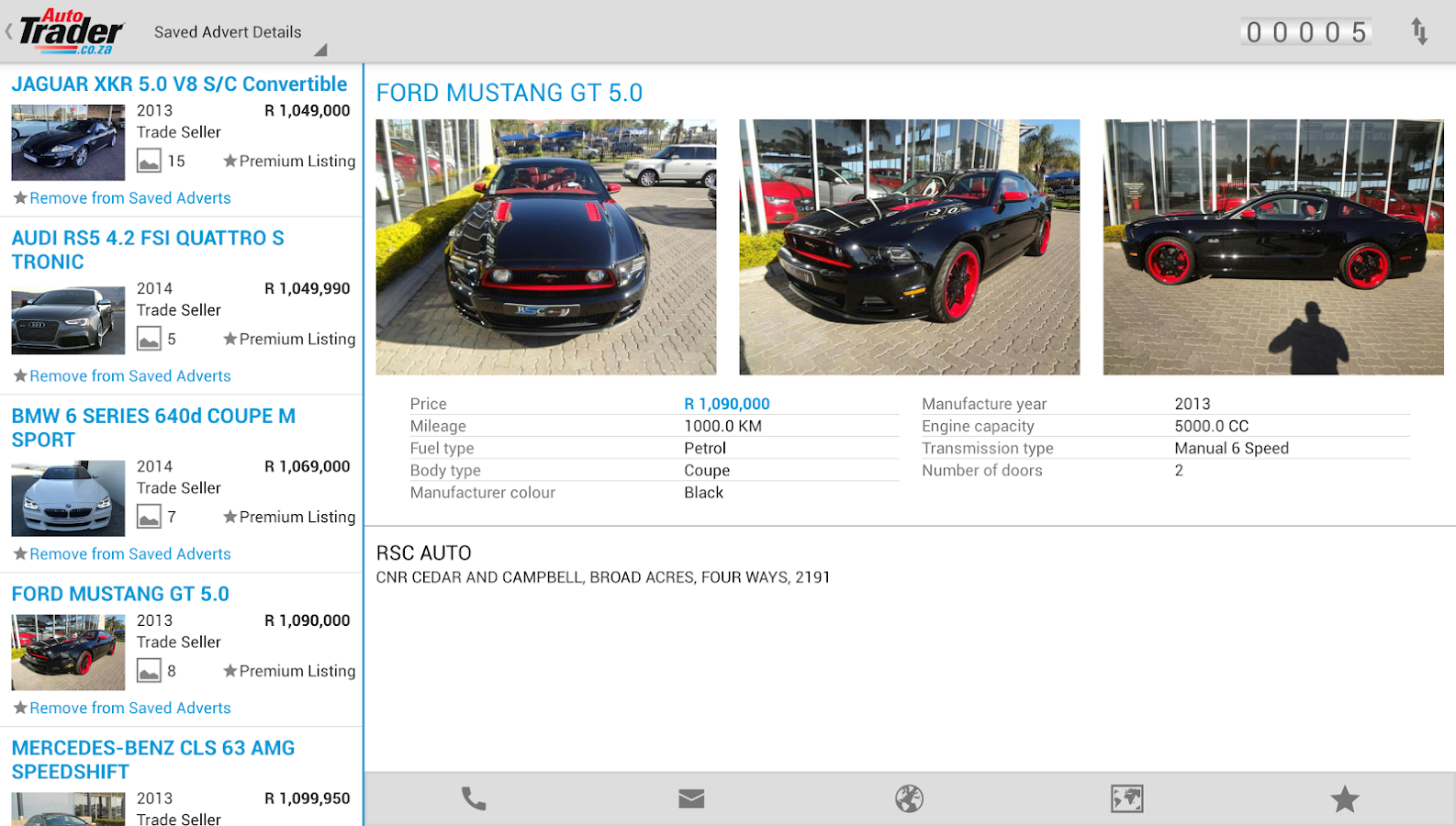View the three-quarter Mustang photo
The width and height of the screenshot is (1456, 826).
pyautogui.click(x=910, y=247)
